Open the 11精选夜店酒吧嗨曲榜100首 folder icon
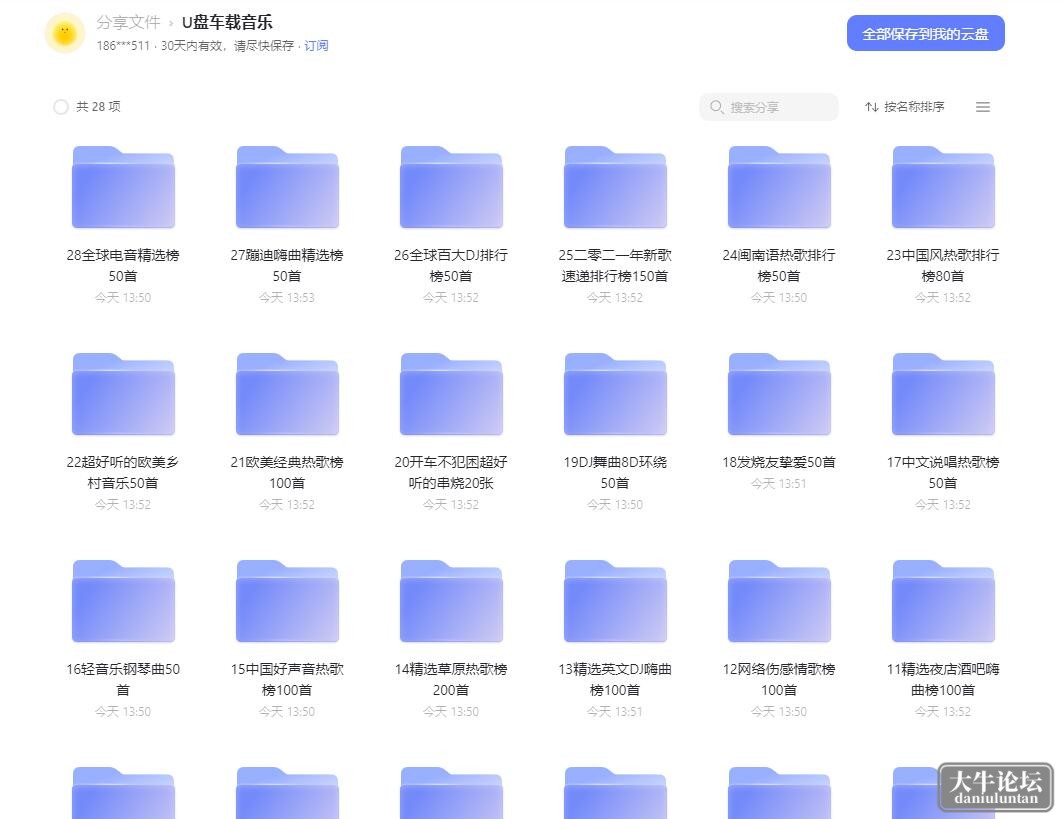 click(943, 601)
